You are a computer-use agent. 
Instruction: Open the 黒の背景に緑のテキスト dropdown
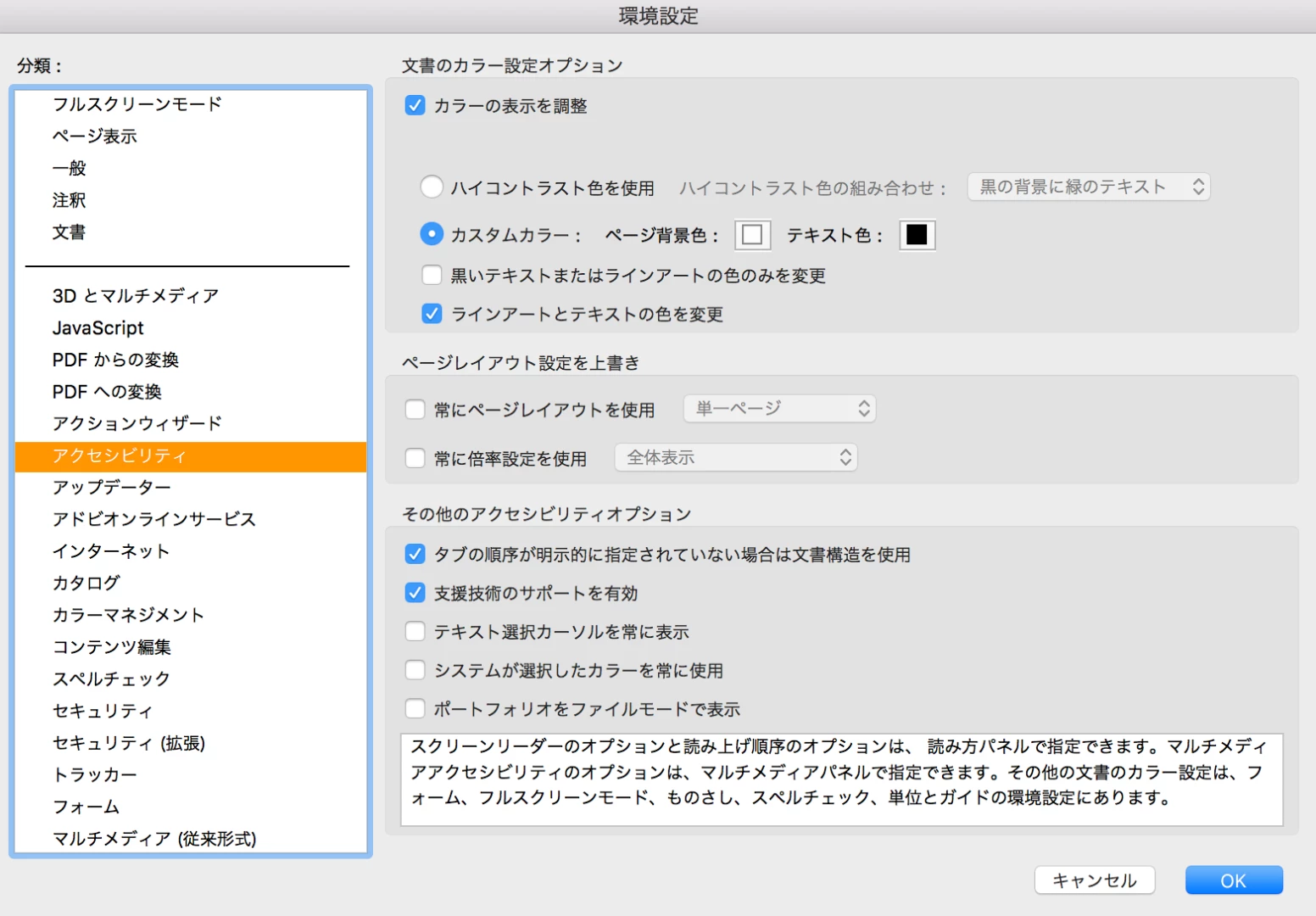(x=1089, y=187)
